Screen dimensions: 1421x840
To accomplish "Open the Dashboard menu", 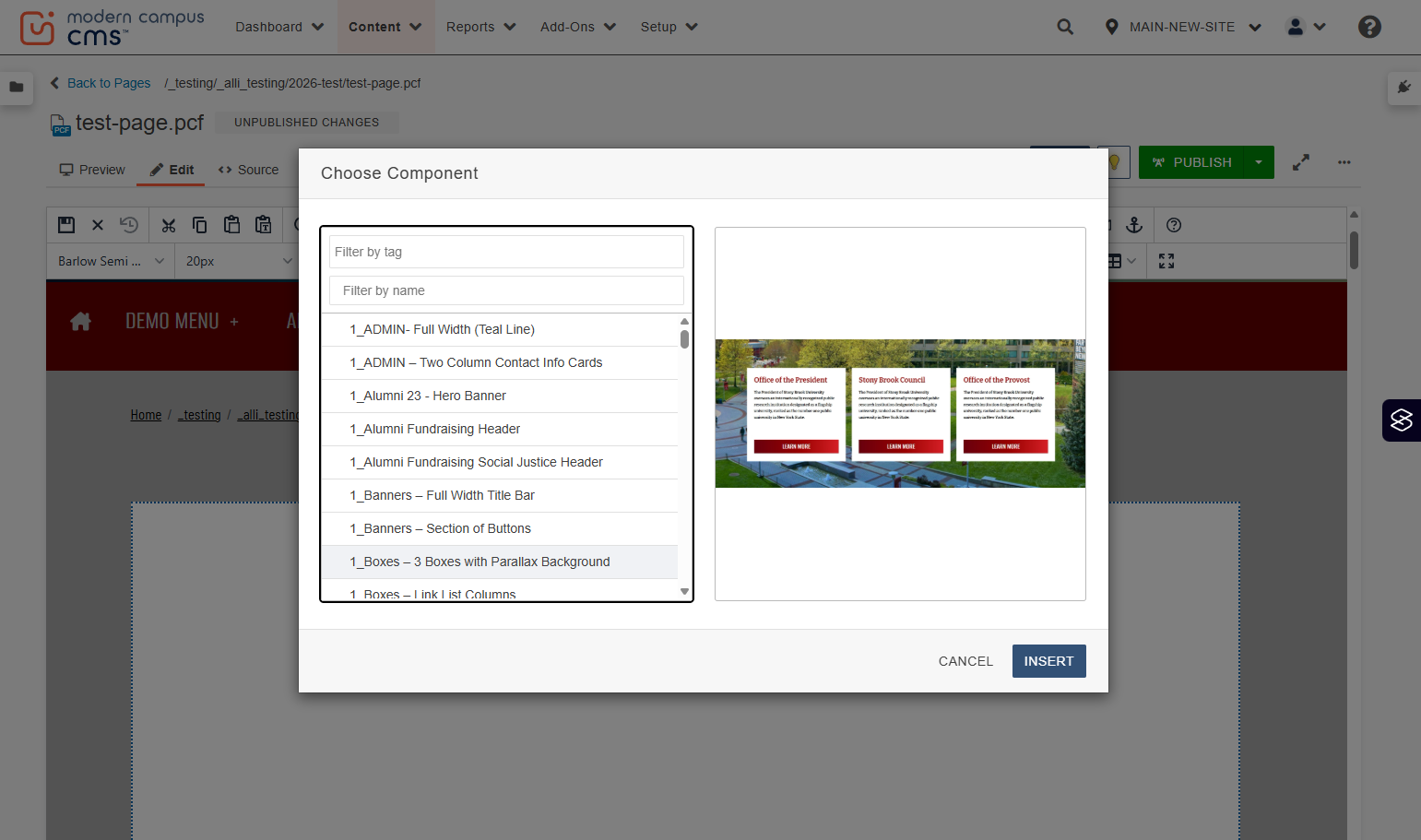I will (x=279, y=27).
